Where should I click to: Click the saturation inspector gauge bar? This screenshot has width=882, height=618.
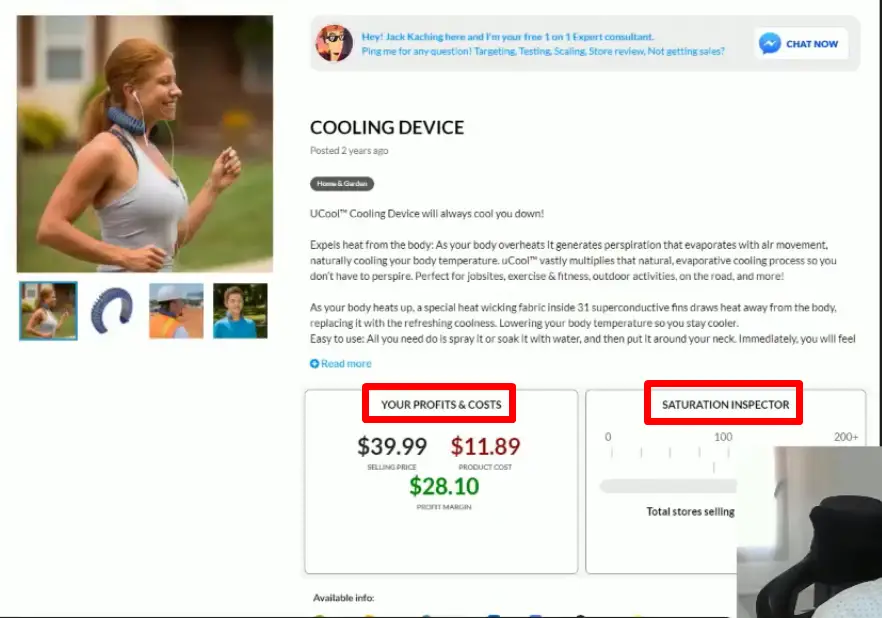[668, 486]
